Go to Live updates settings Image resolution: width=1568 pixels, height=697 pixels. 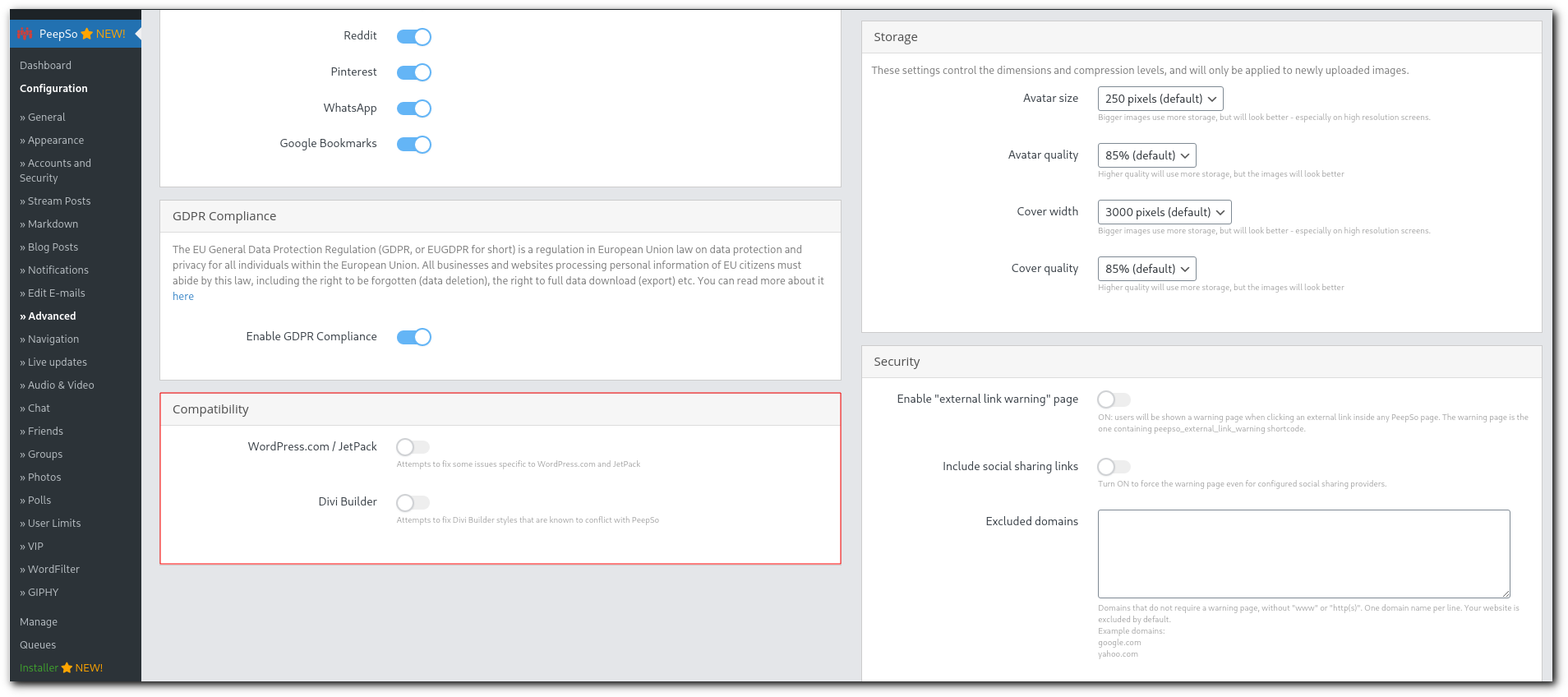click(53, 362)
